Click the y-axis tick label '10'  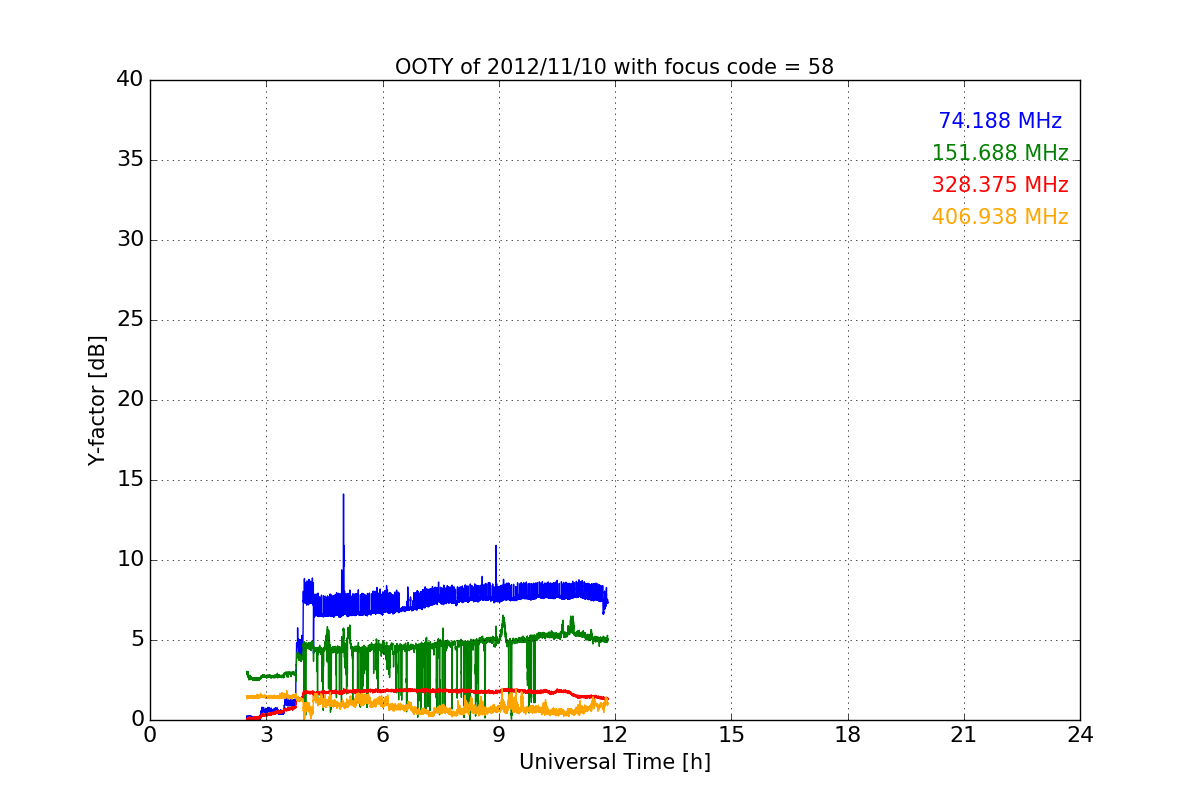[130, 560]
